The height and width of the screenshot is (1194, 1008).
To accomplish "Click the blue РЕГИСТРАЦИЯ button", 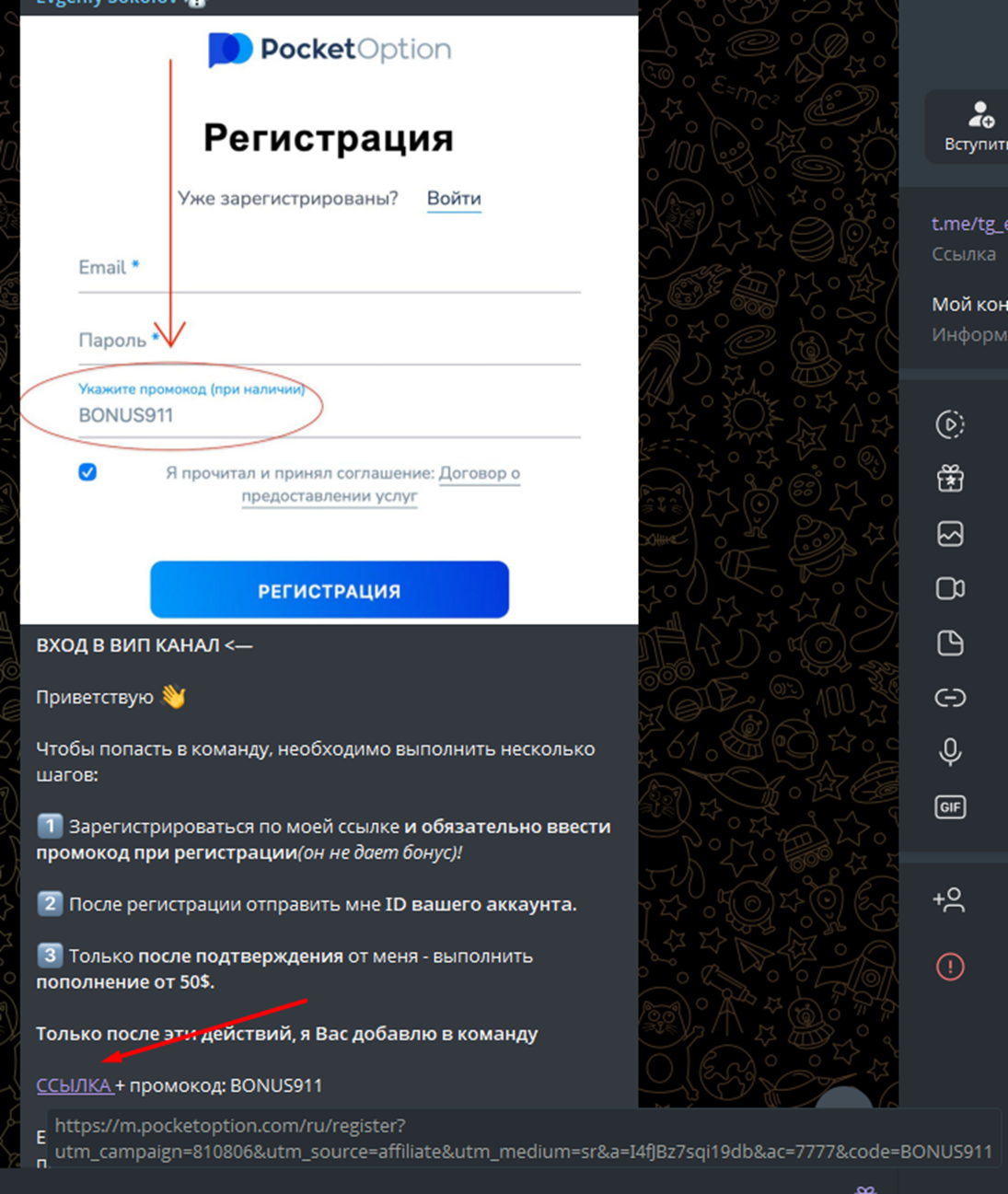I will pyautogui.click(x=330, y=590).
